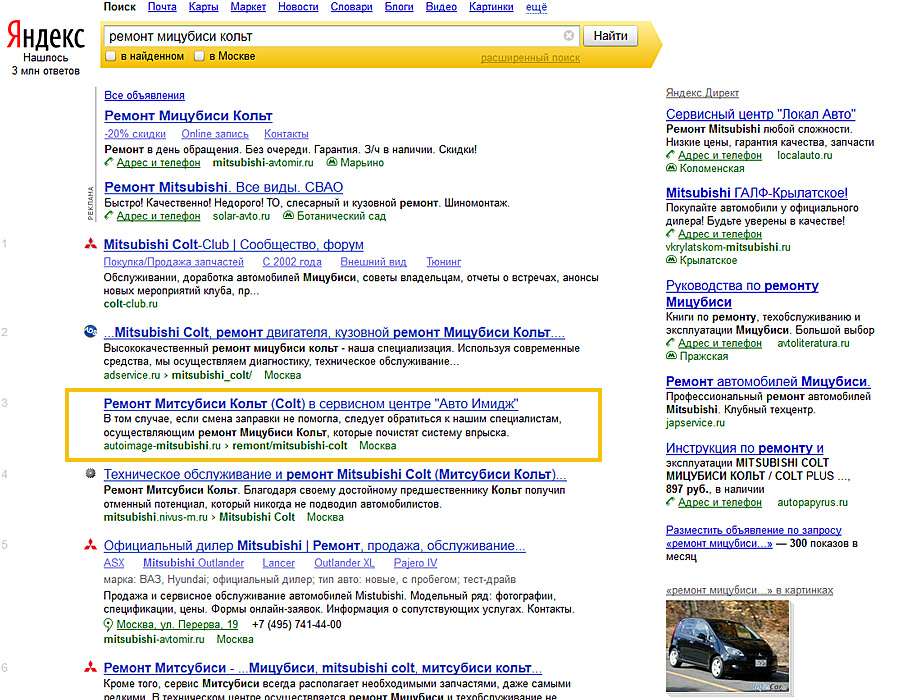Open the 'расширенный поиск' link
The height and width of the screenshot is (700, 900).
tap(530, 58)
